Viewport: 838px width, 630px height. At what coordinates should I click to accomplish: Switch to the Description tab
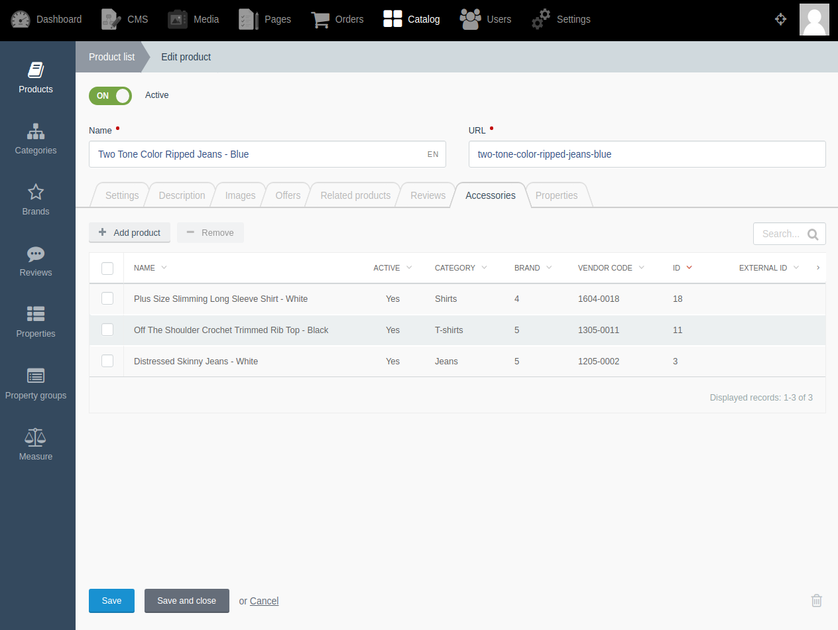[x=182, y=195]
